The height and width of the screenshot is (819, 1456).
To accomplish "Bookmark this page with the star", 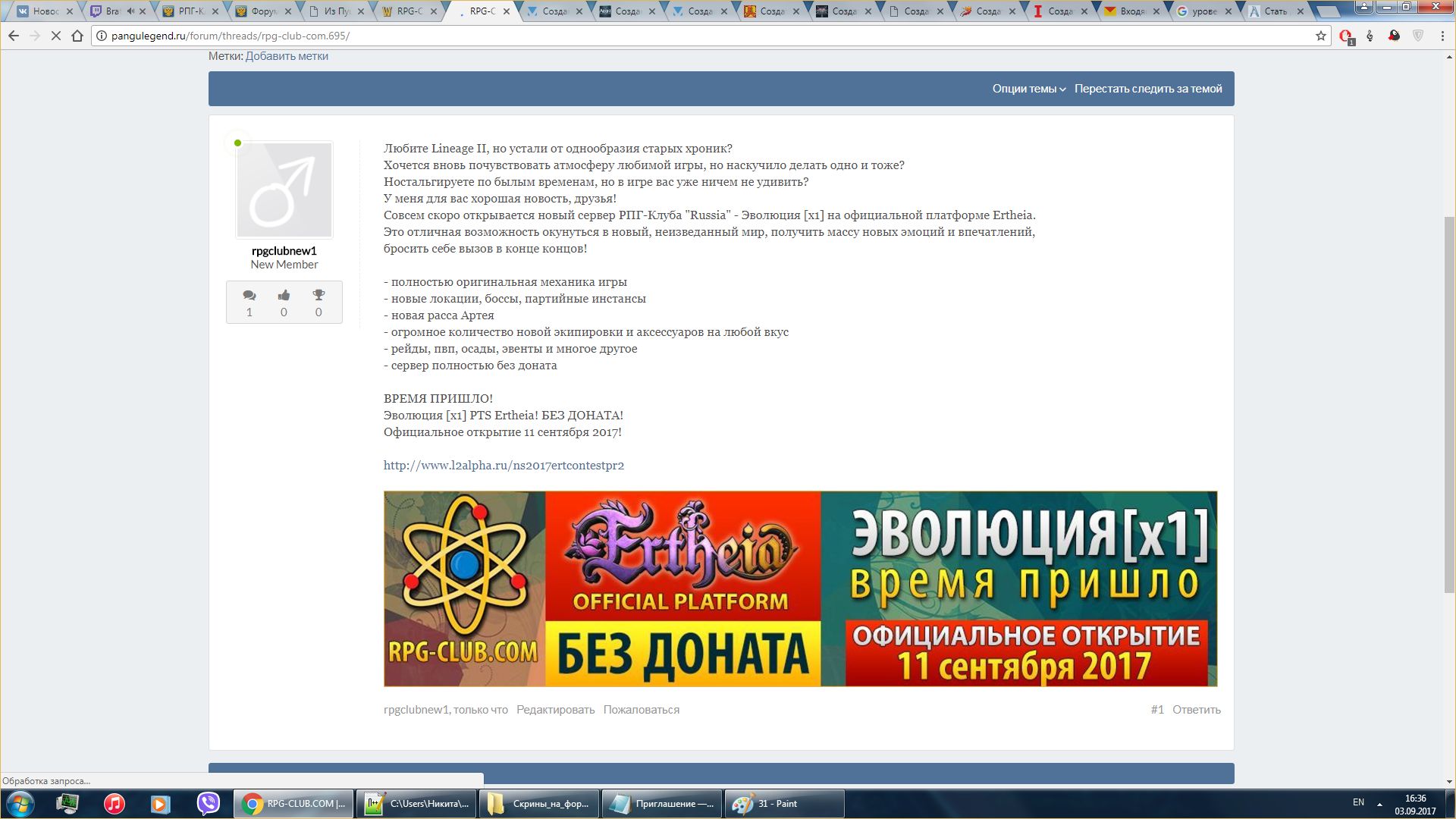I will 1320,36.
